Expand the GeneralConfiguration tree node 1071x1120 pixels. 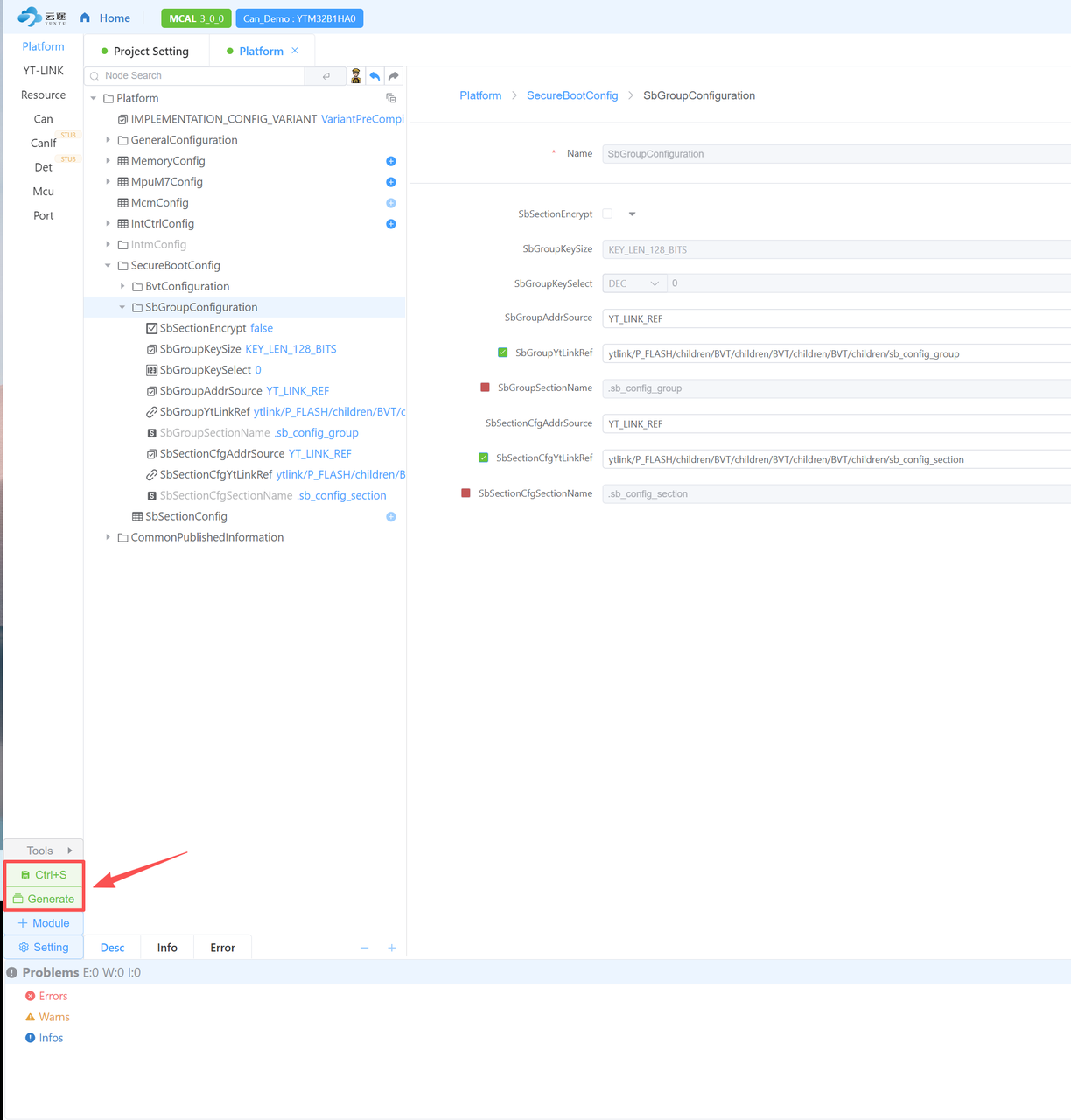coord(108,140)
